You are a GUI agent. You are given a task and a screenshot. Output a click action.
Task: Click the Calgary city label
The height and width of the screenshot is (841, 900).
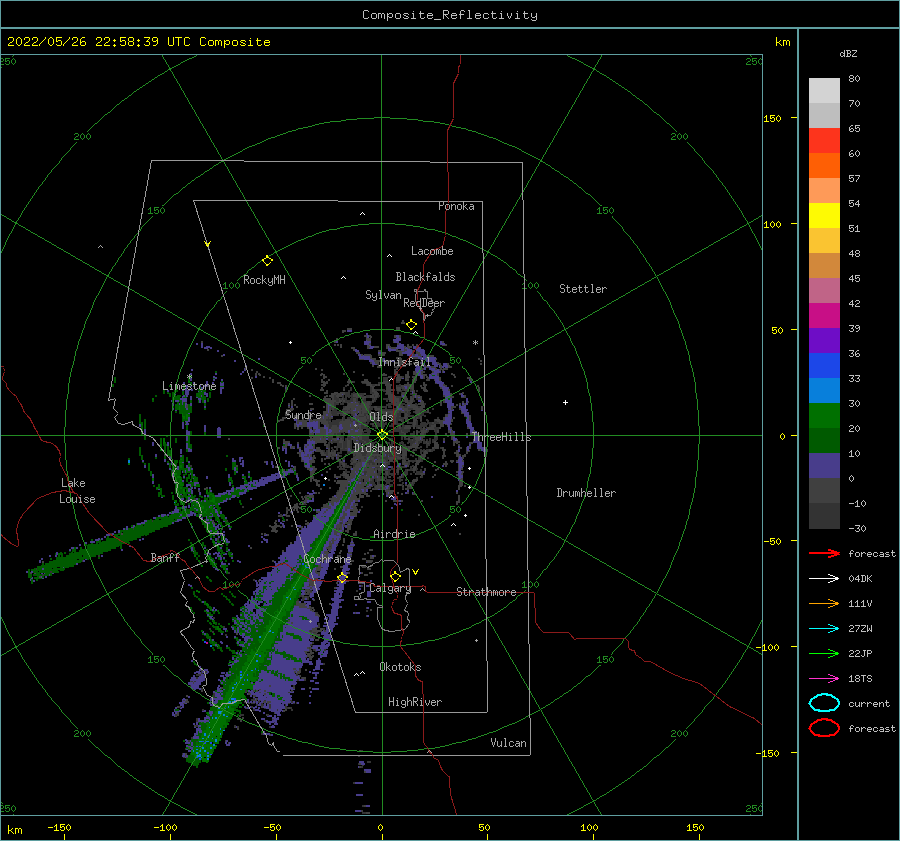click(x=390, y=588)
